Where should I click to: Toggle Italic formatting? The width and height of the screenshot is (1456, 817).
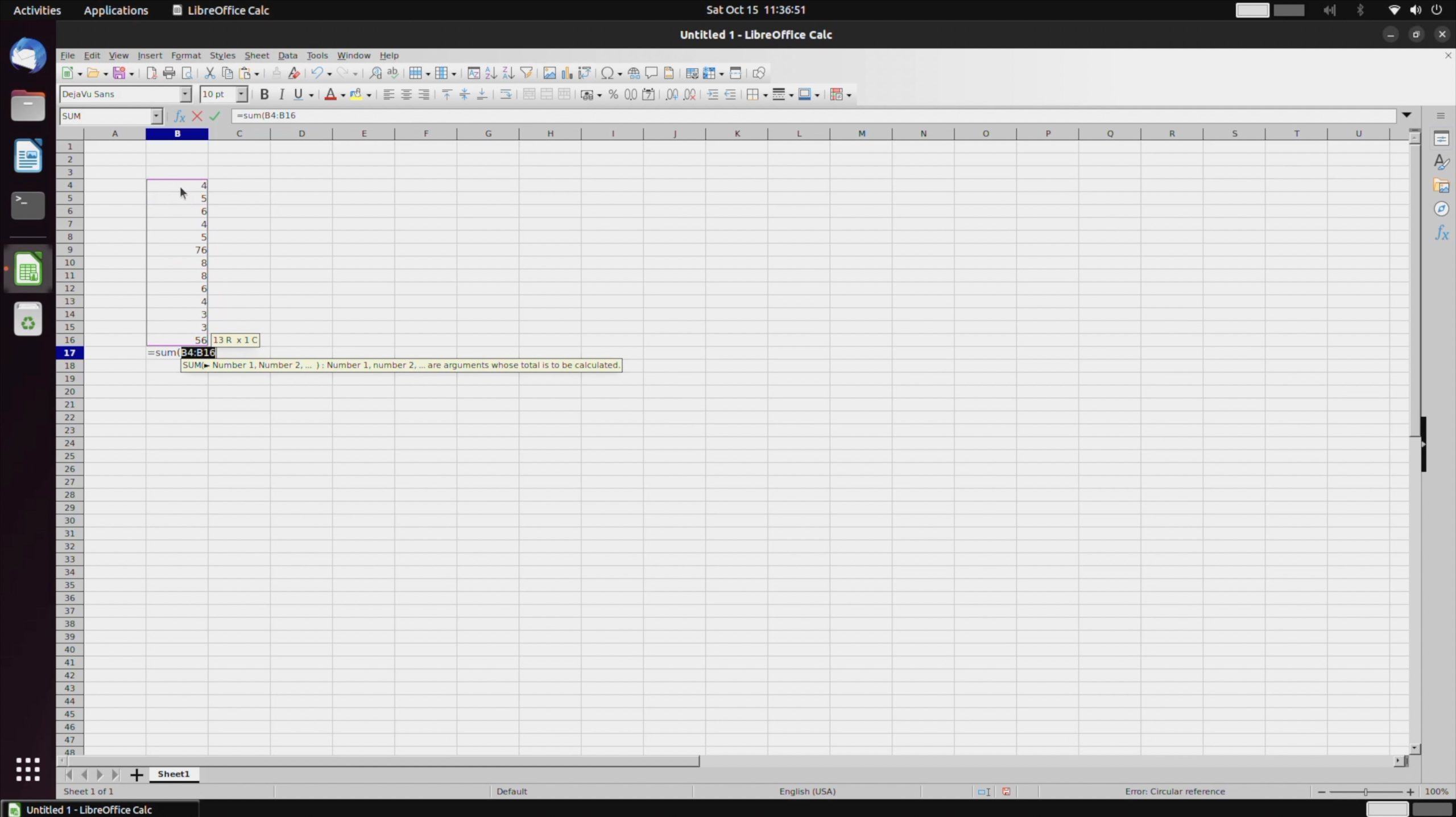pyautogui.click(x=281, y=94)
